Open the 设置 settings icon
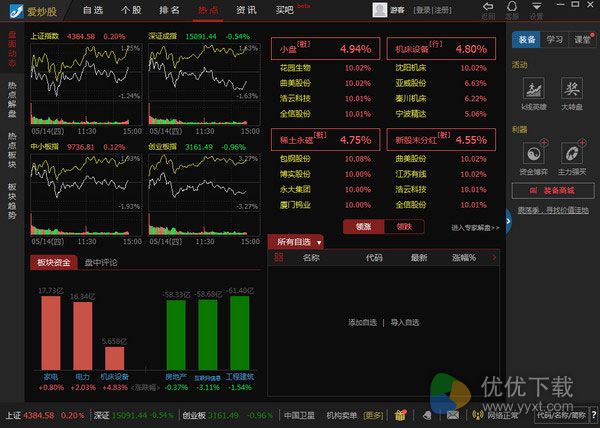 pos(536,7)
